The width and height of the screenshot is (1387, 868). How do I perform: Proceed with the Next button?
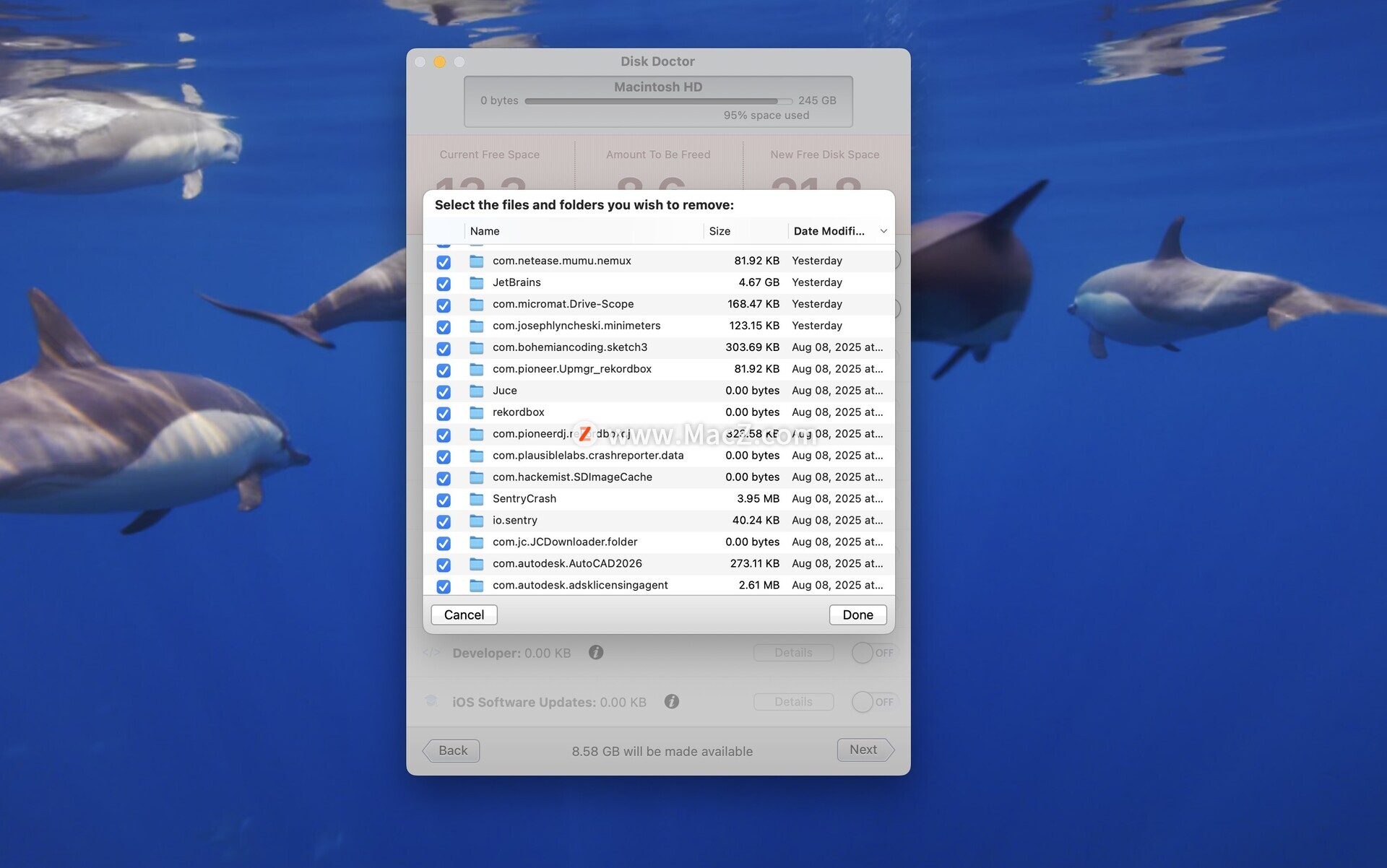click(x=865, y=750)
